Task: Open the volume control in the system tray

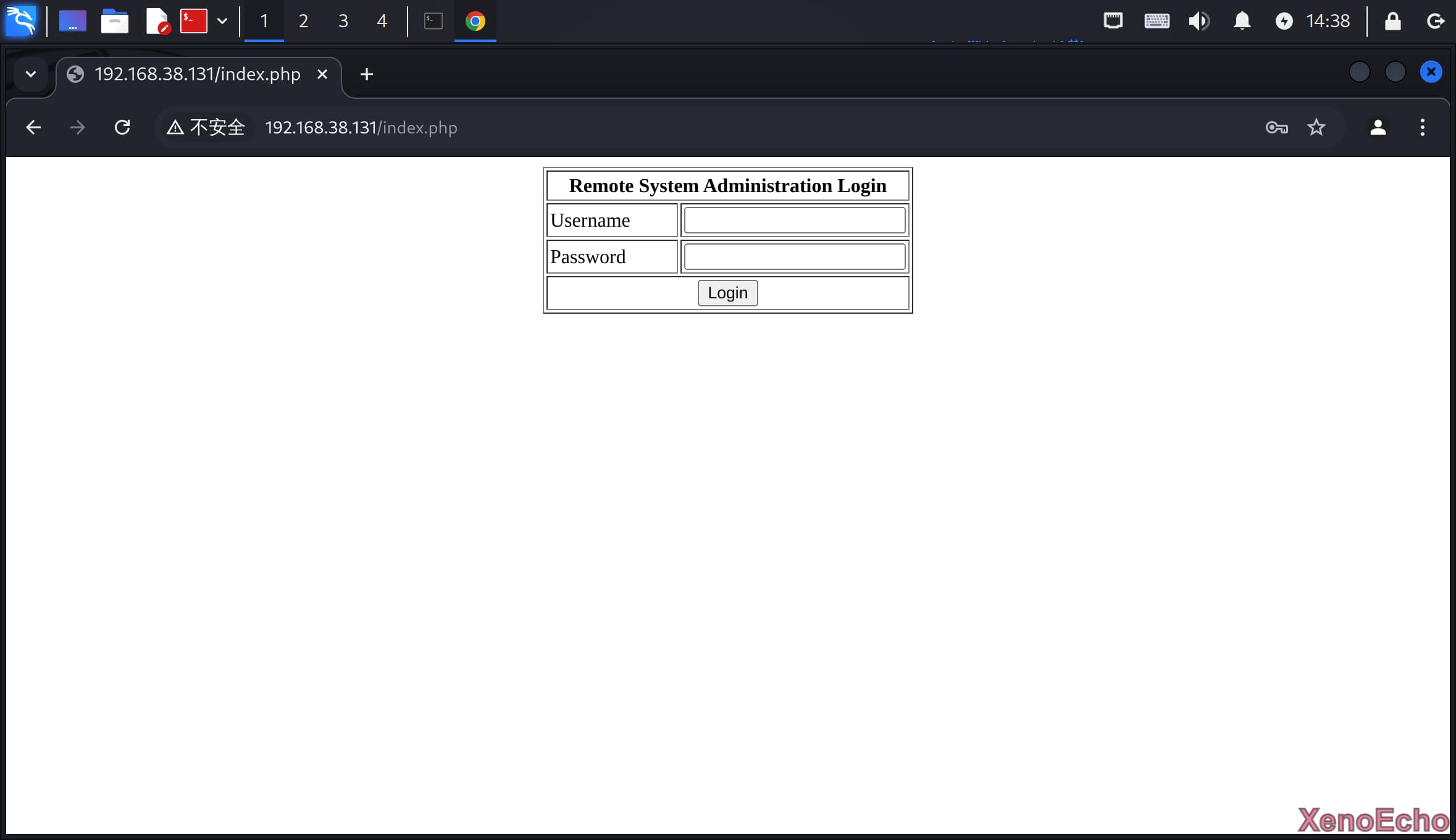Action: (x=1199, y=21)
